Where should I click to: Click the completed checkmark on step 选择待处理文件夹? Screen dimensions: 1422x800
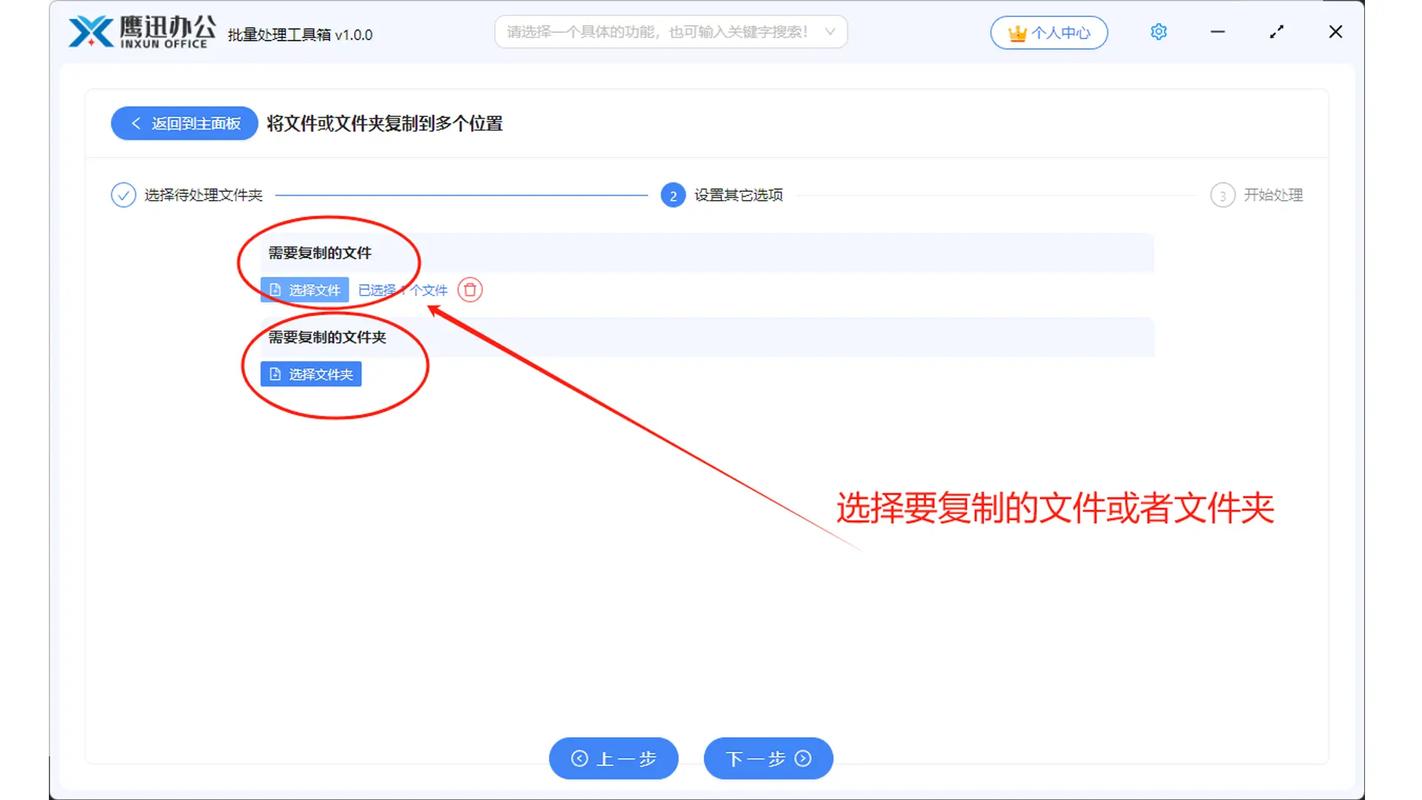(x=123, y=195)
